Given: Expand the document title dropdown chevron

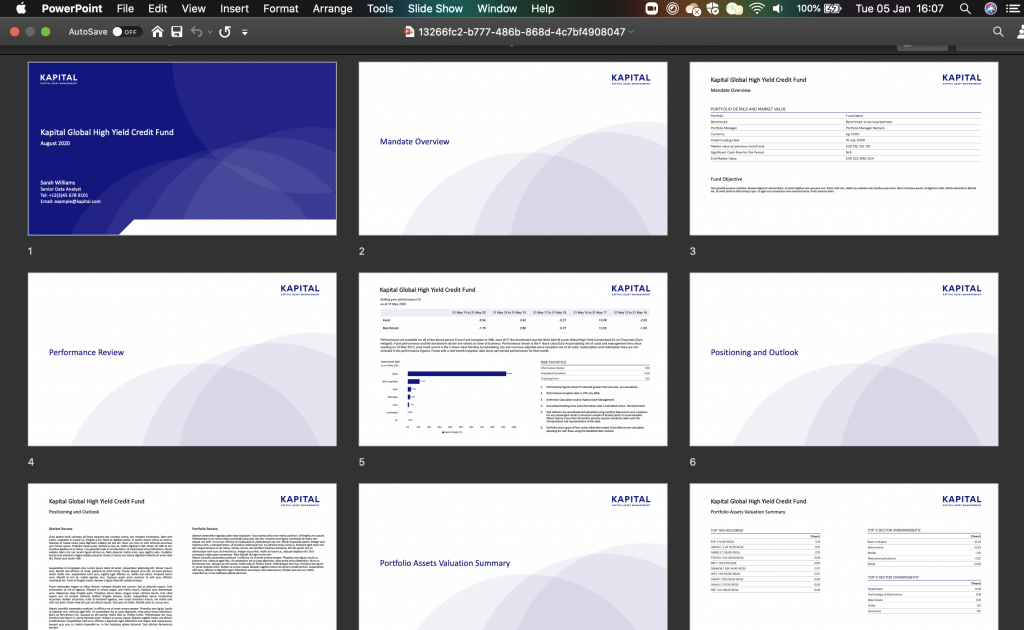Looking at the screenshot, I should click(x=631, y=31).
